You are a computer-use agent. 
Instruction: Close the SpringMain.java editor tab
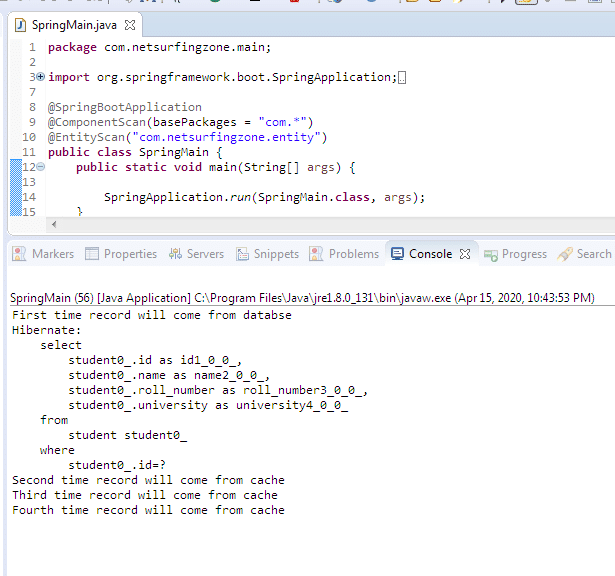(130, 24)
